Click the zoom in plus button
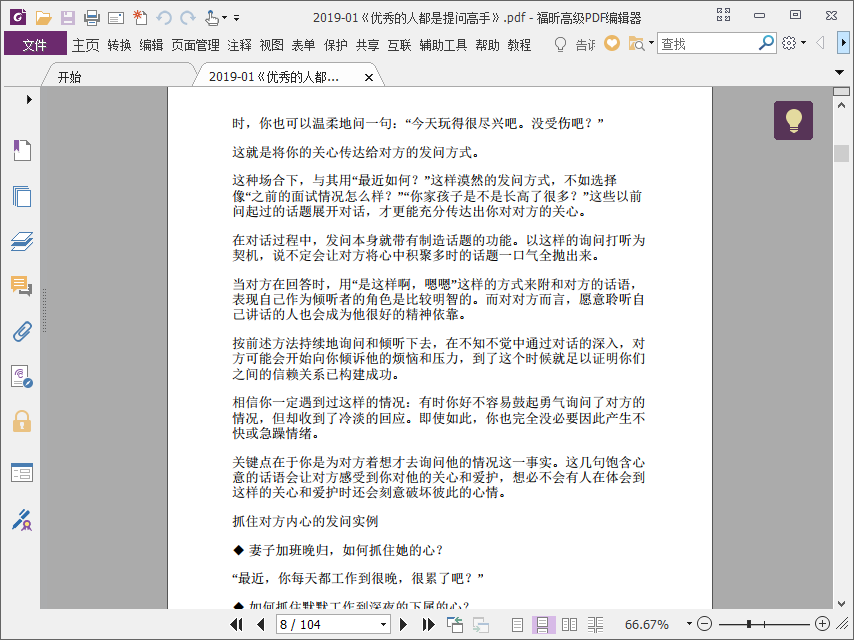 tap(822, 624)
